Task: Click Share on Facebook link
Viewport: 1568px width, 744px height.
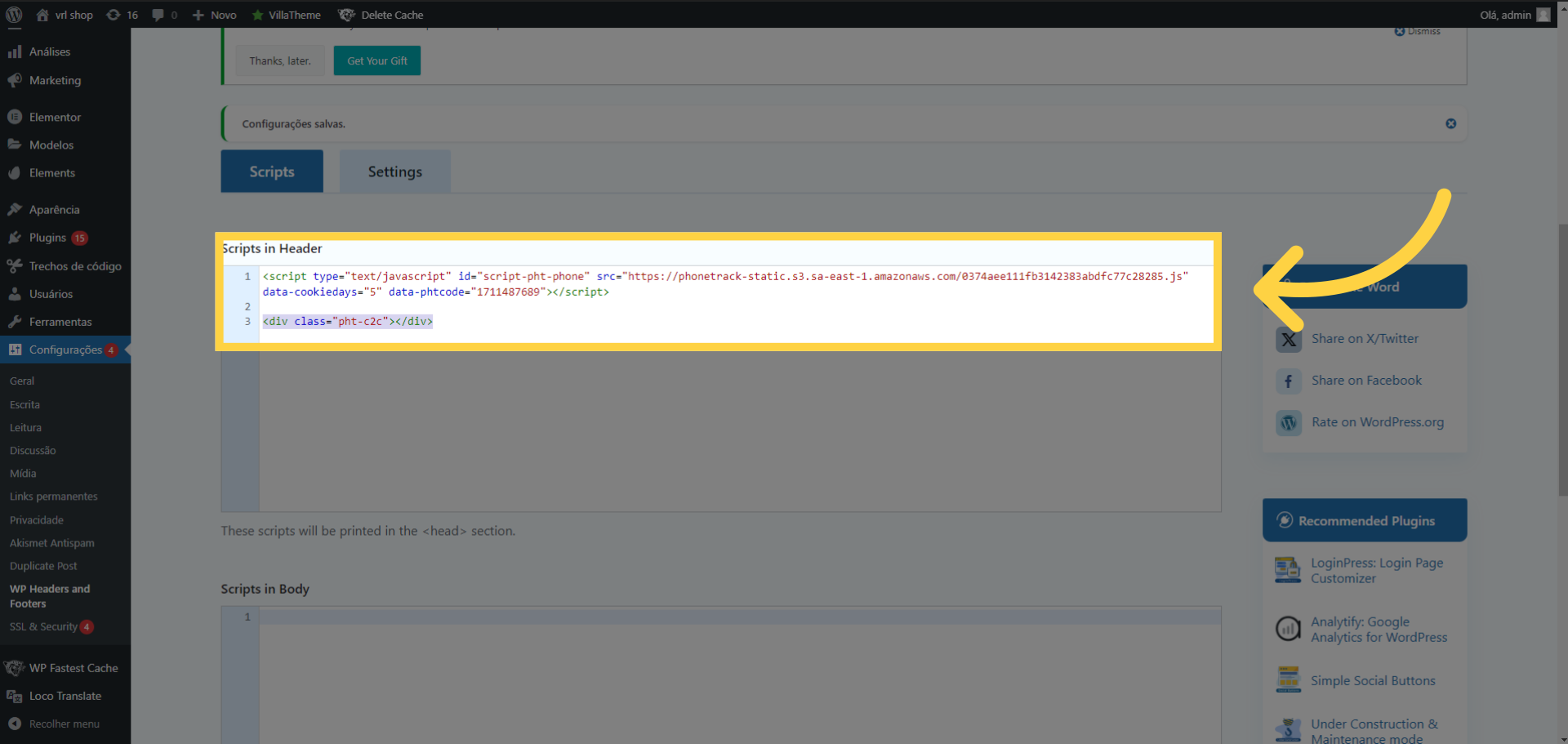Action: 1366,380
